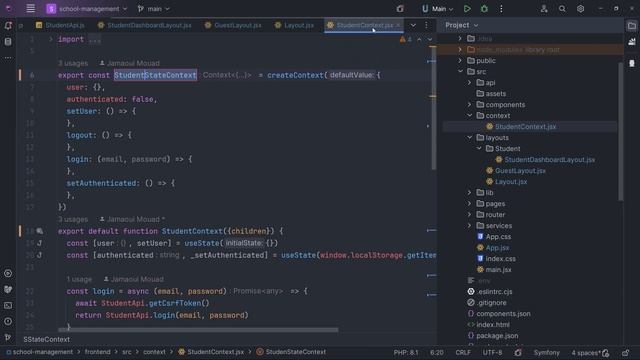Image resolution: width=640 pixels, height=360 pixels.
Task: Switch to the StudentApi.js tab
Action: click(60, 25)
